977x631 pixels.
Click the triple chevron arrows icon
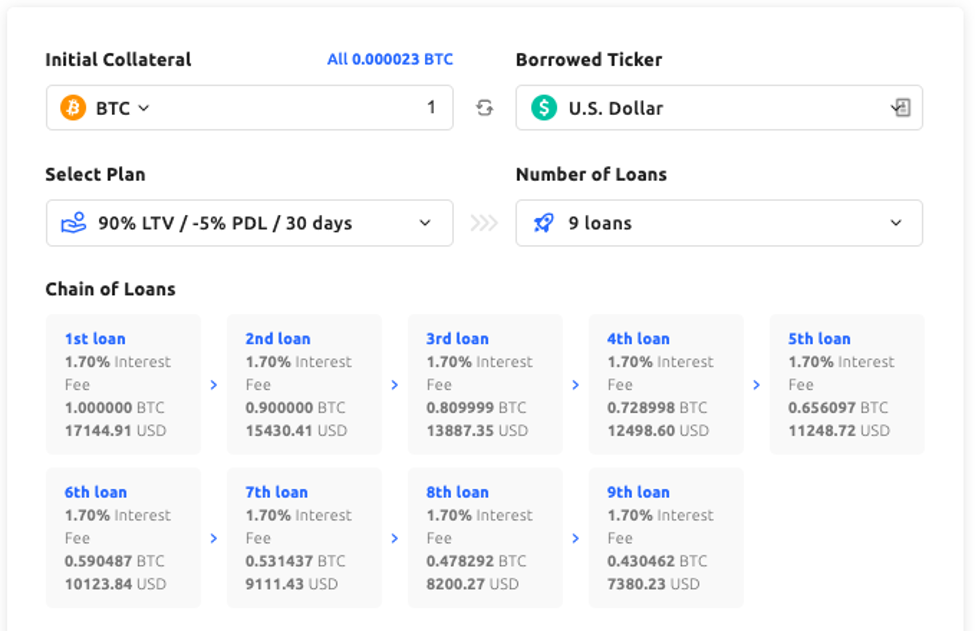pyautogui.click(x=484, y=223)
